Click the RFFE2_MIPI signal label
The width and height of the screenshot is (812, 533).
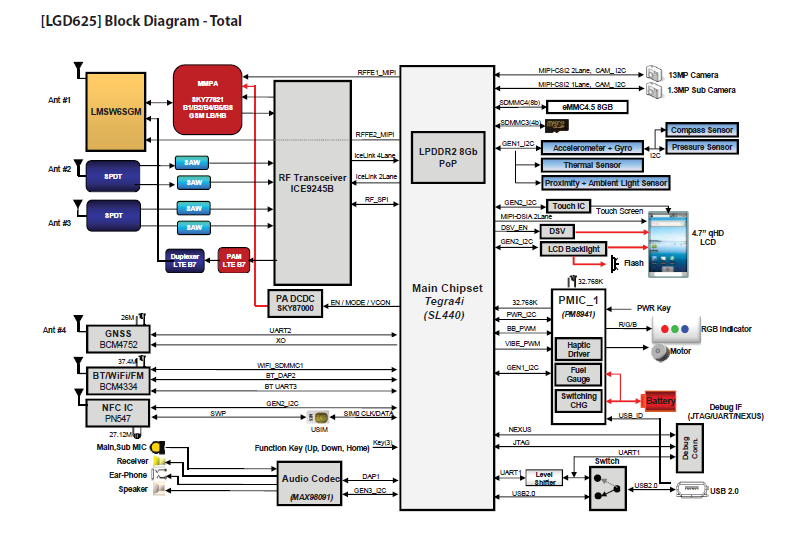coord(375,135)
